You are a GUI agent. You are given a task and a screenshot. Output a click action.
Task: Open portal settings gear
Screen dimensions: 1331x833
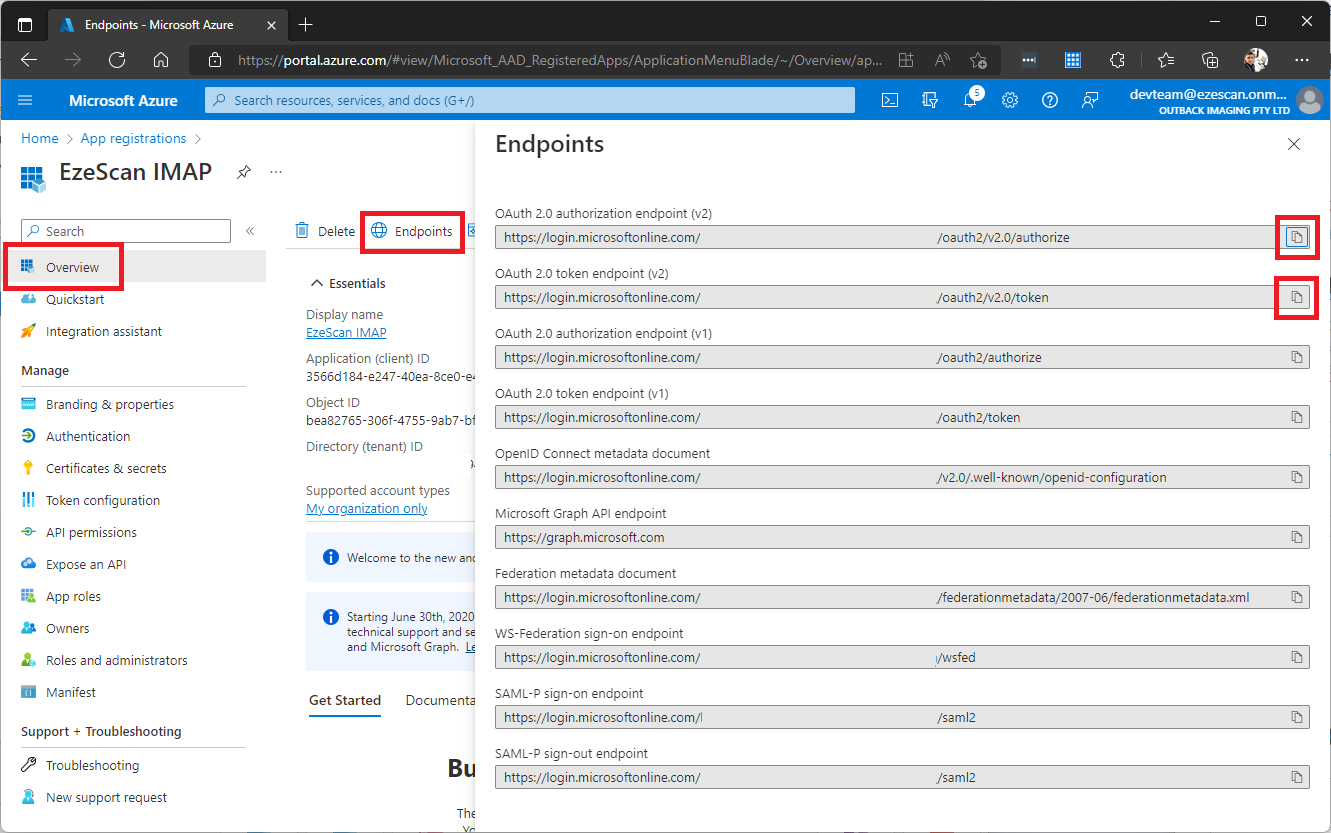(x=1010, y=100)
